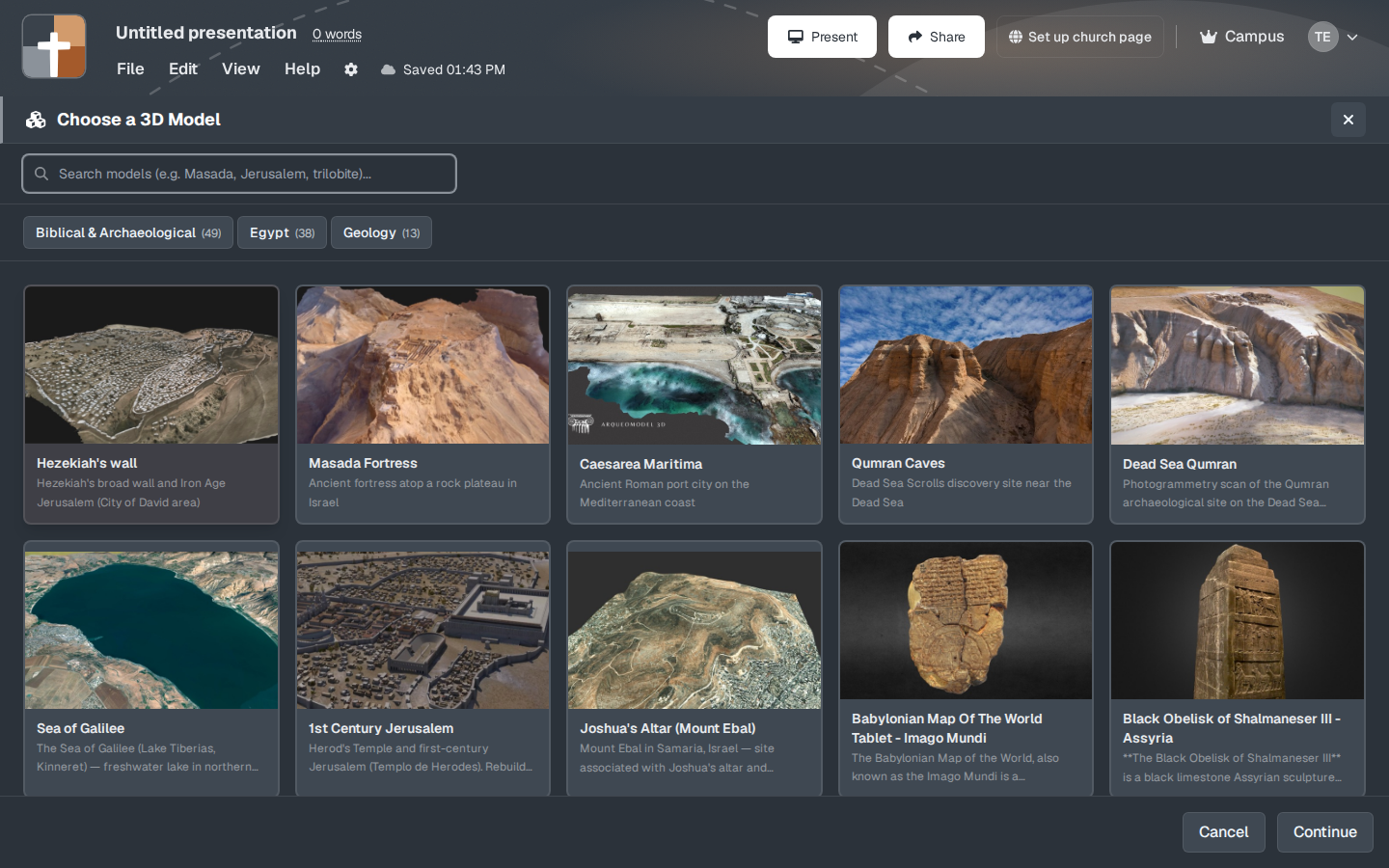Expand the account dropdown chevron

(x=1352, y=38)
